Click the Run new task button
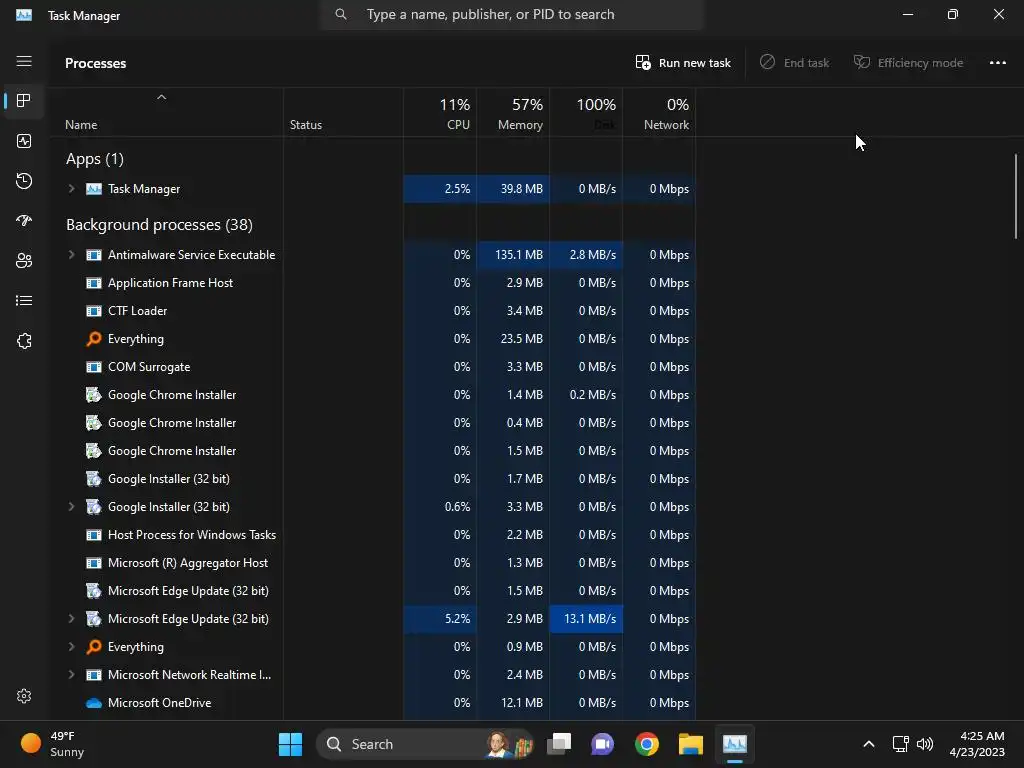 tap(682, 63)
